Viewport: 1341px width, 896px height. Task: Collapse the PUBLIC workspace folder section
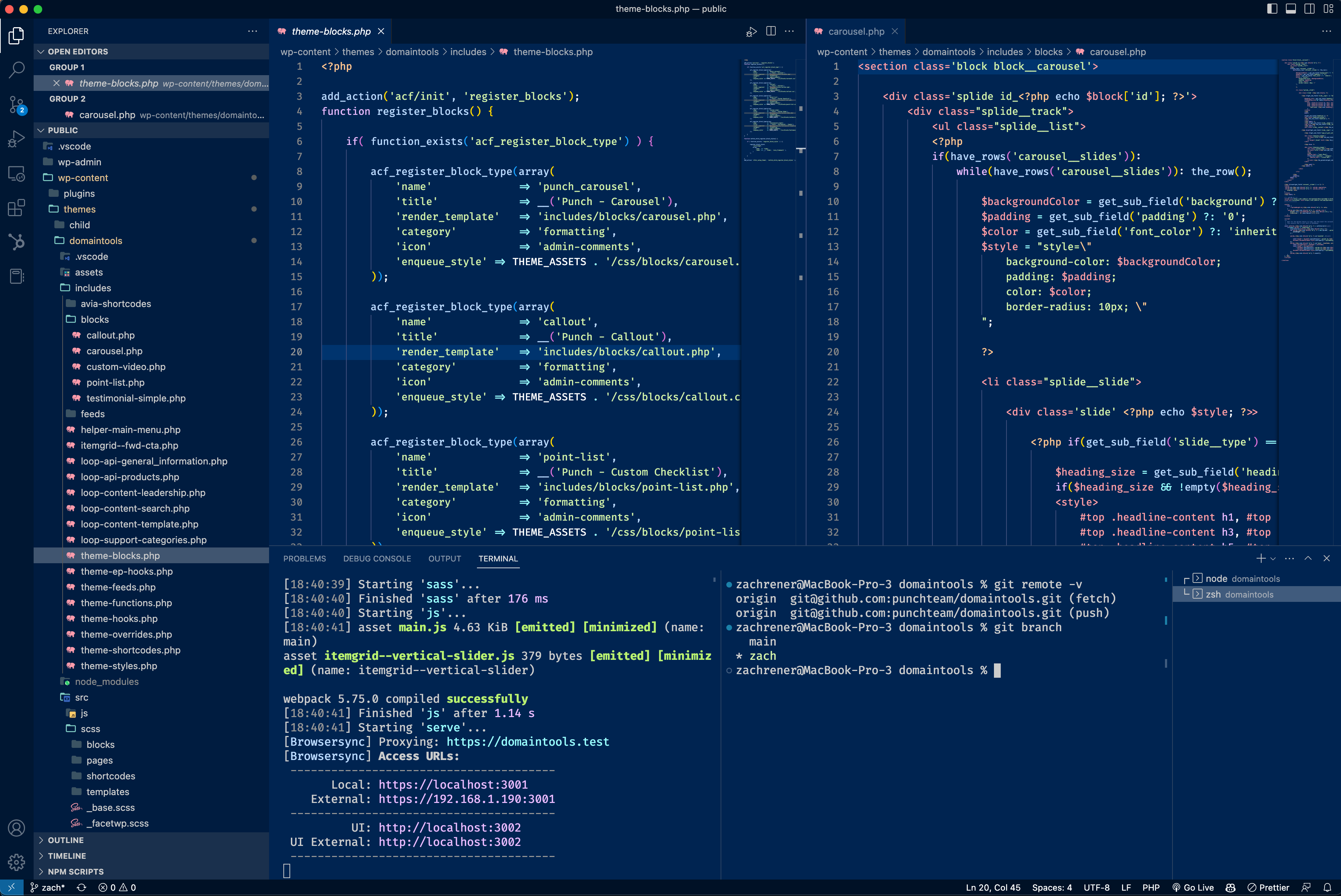(151, 130)
